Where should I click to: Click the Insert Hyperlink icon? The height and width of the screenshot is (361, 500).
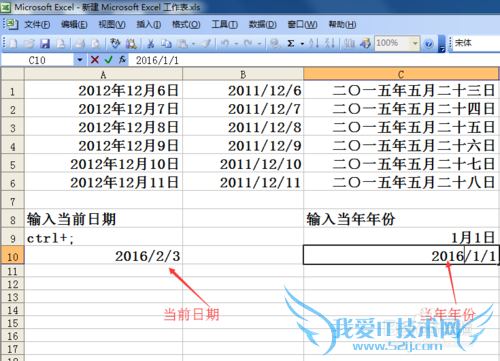[275, 43]
